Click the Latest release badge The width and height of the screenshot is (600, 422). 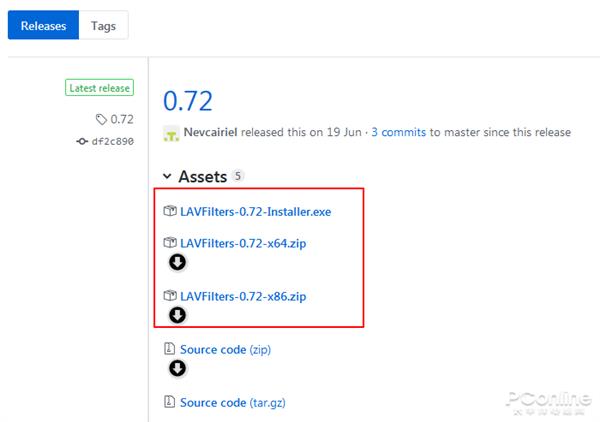tap(99, 88)
